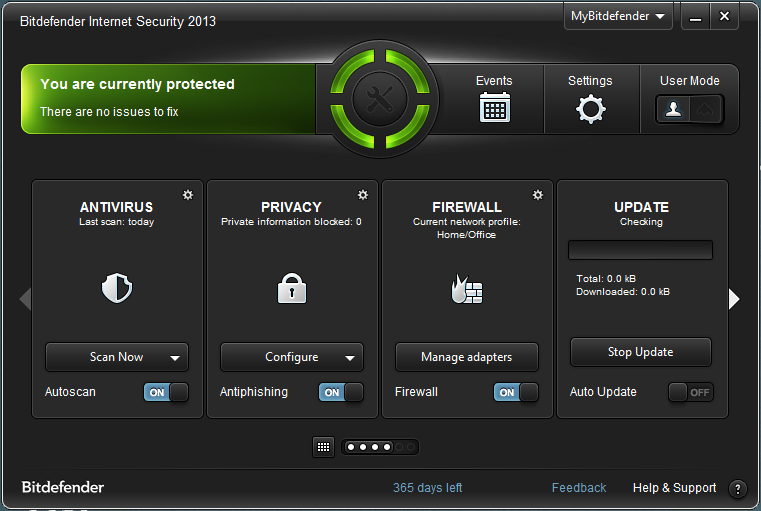Click the Stop Update button

point(640,352)
